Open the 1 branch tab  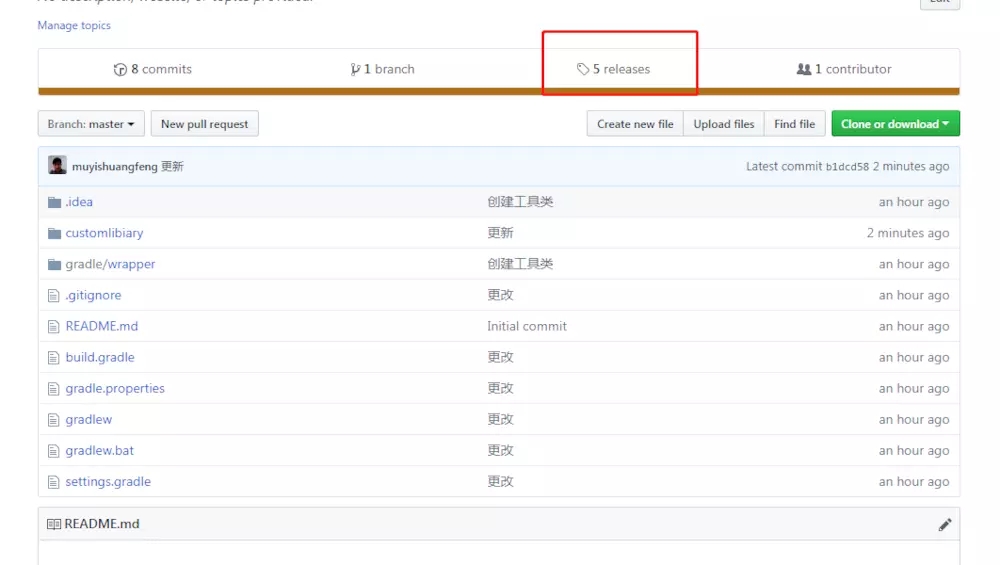click(x=382, y=69)
